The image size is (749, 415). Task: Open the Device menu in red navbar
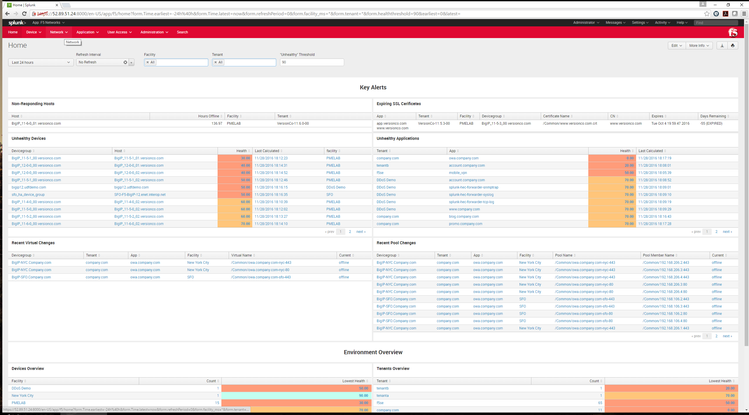pos(33,32)
